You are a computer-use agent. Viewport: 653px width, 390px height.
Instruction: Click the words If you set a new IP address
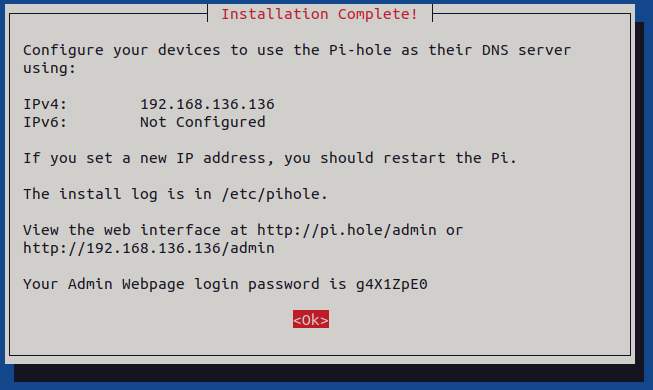148,158
